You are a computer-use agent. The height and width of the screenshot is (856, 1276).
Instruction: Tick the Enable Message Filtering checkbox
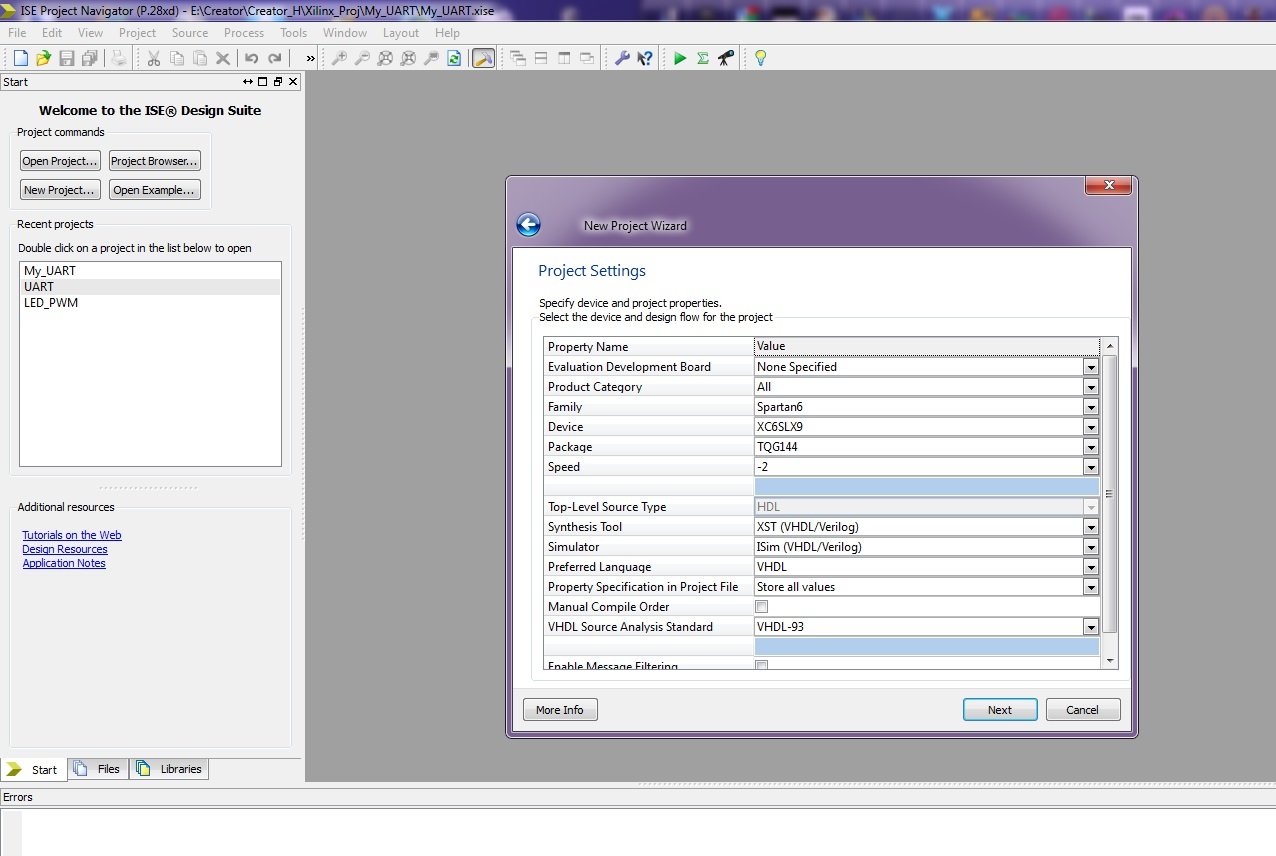coord(762,666)
